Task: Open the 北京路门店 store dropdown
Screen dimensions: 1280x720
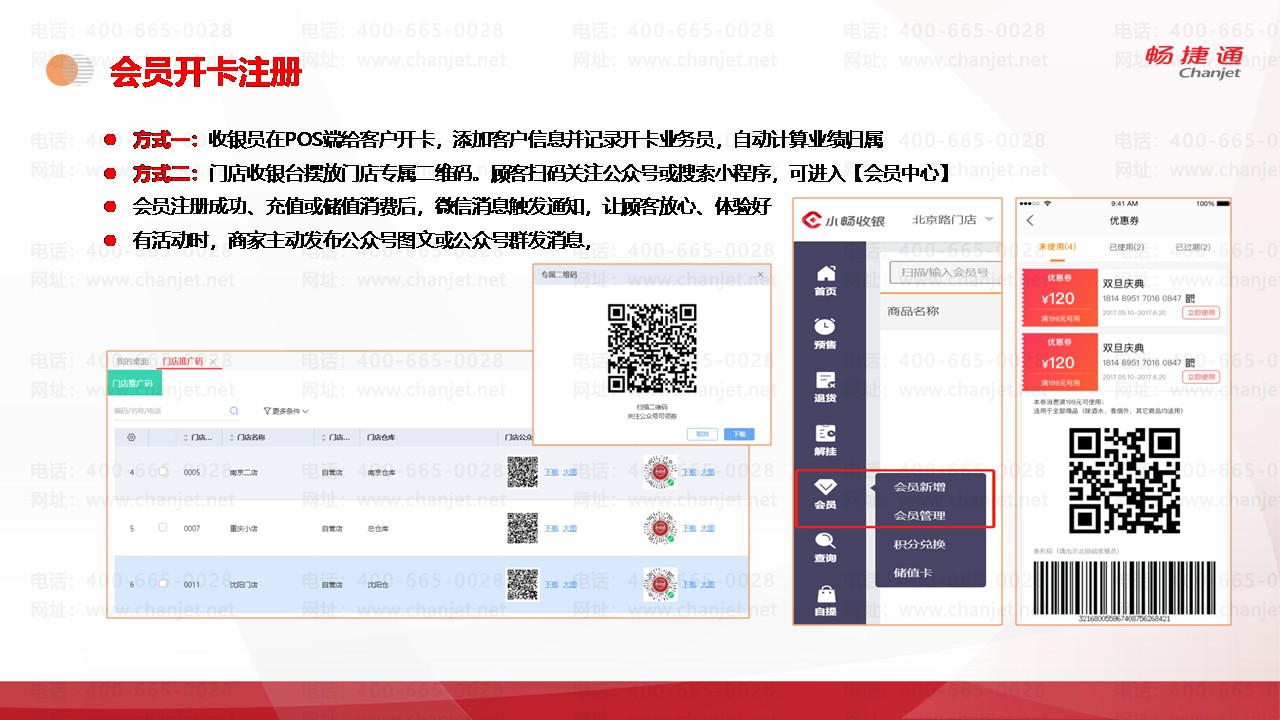Action: tap(953, 220)
